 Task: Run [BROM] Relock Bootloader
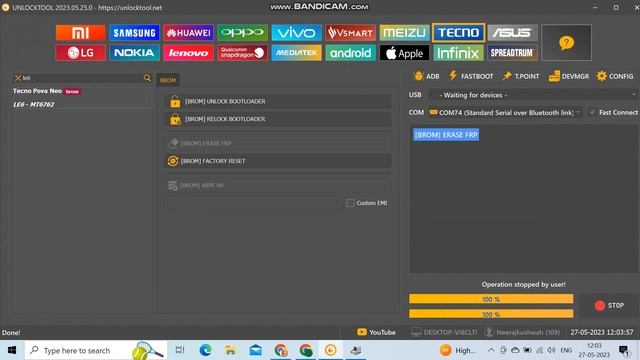coord(278,119)
